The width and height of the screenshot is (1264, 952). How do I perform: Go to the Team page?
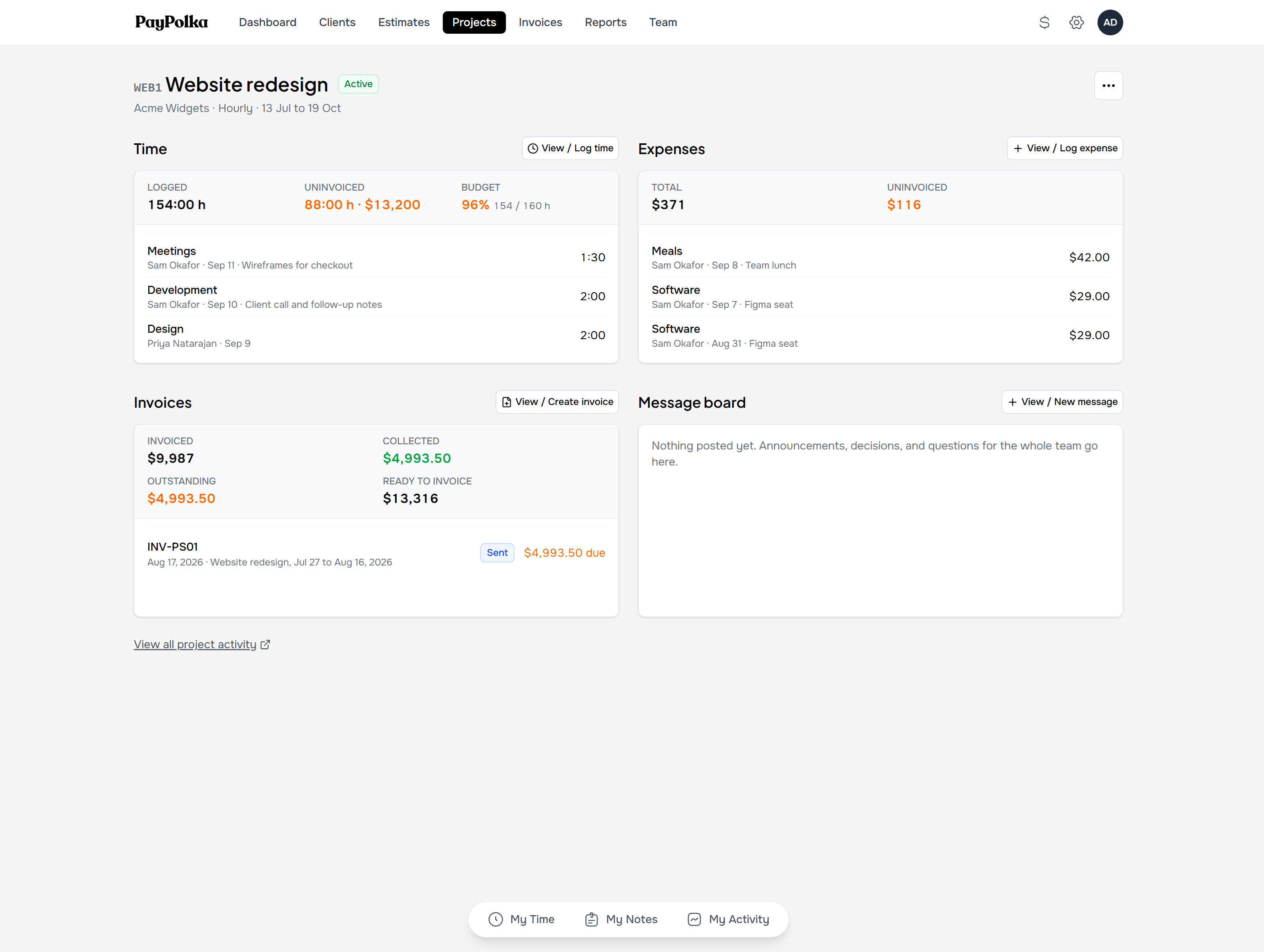[x=663, y=22]
